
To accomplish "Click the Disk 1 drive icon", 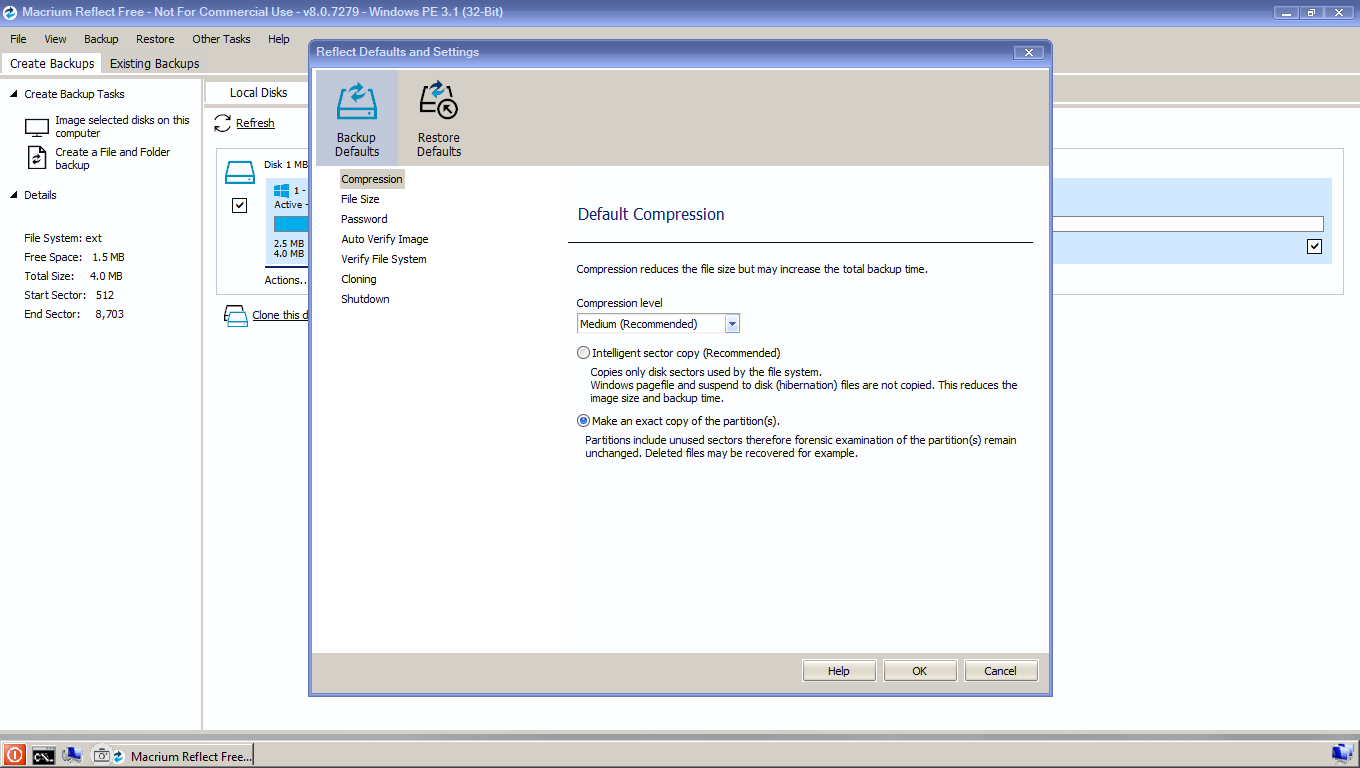I will coord(240,174).
